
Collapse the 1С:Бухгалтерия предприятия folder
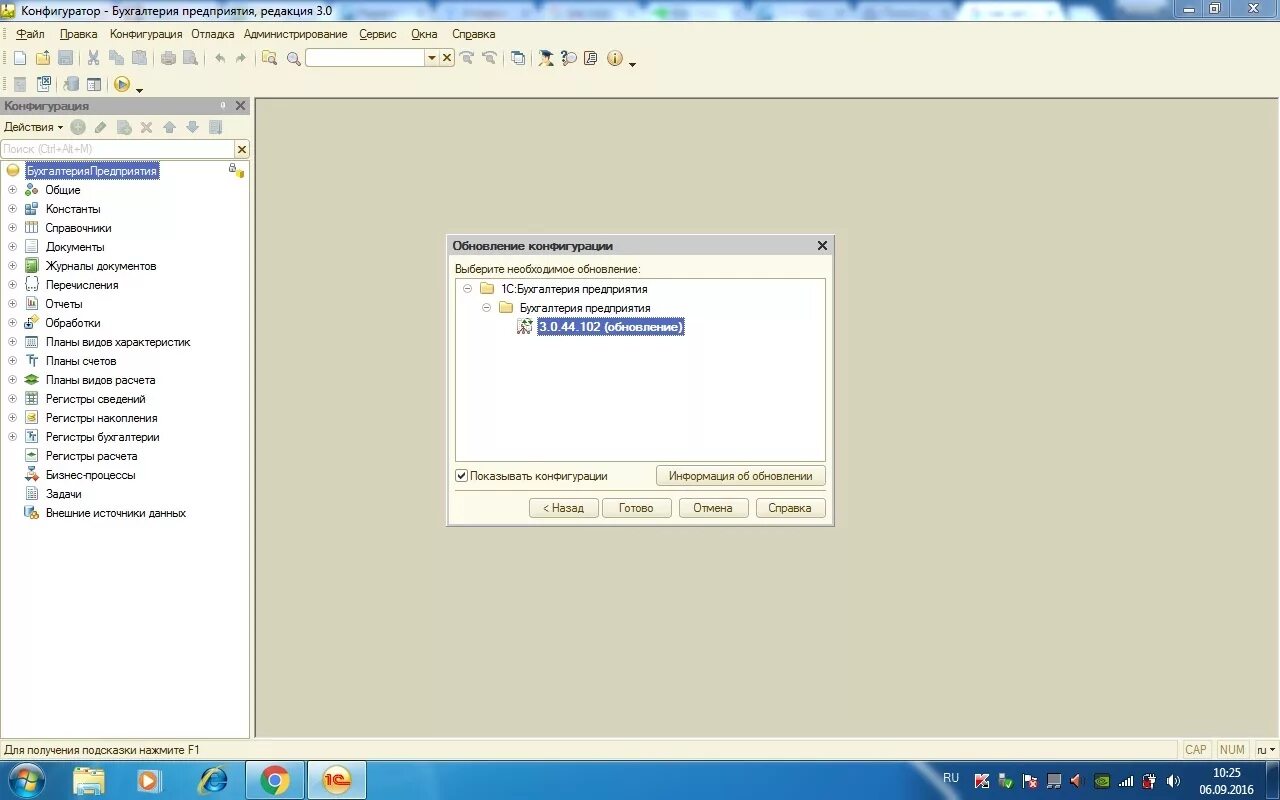(x=467, y=289)
